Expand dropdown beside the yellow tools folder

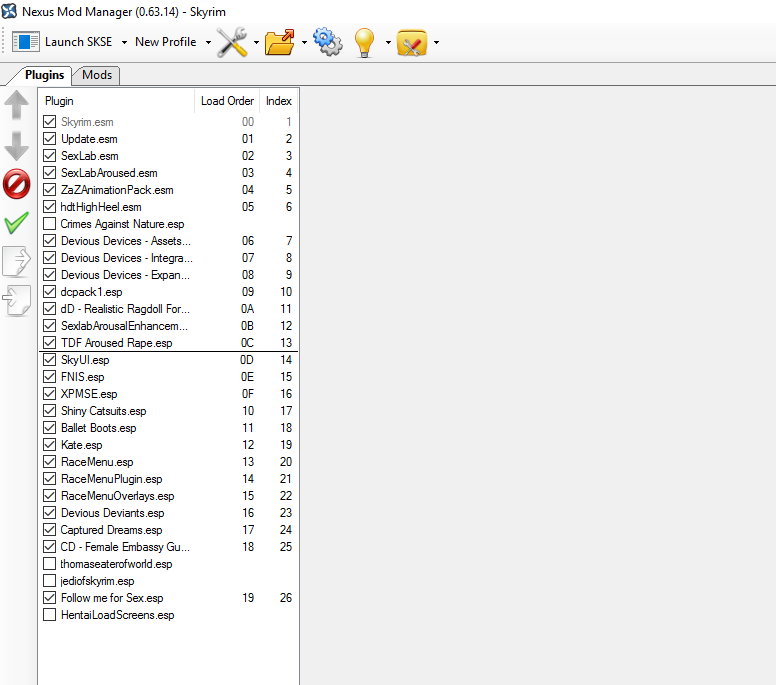tap(436, 43)
